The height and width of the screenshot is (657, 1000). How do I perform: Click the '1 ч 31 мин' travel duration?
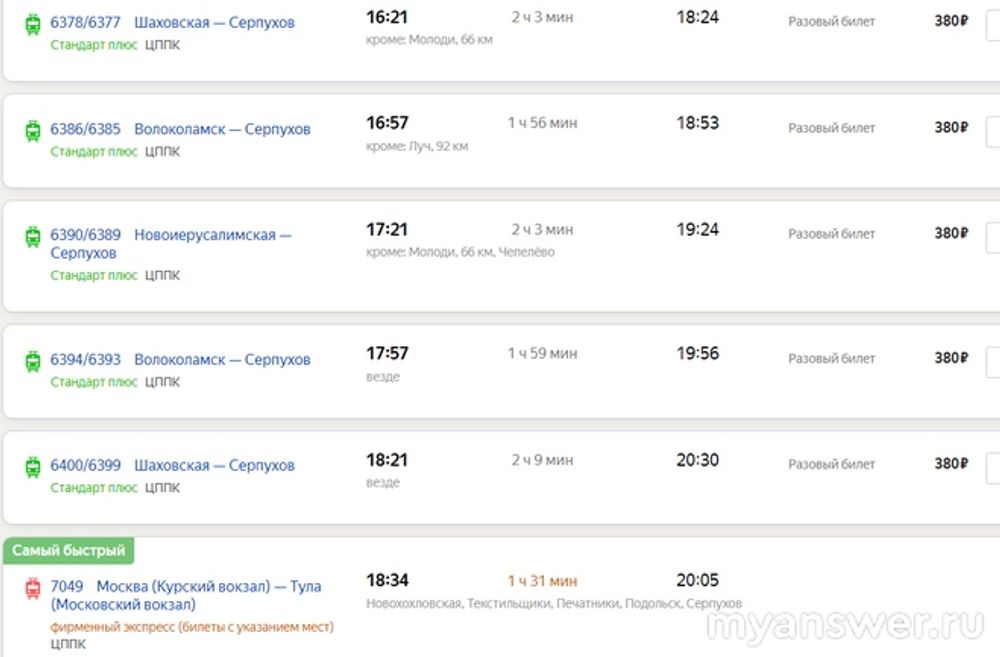click(x=542, y=581)
